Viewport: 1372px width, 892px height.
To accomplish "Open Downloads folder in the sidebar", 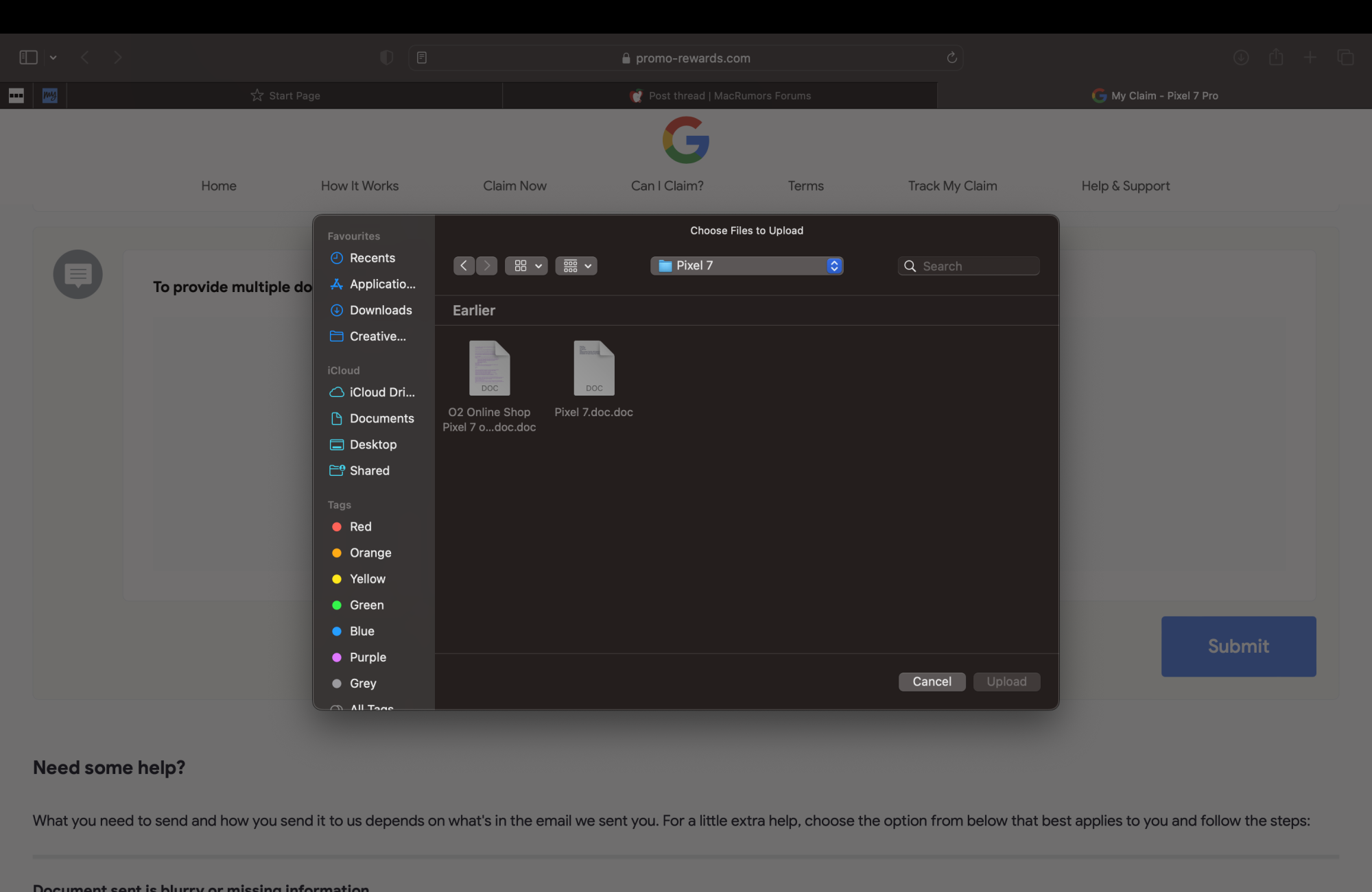I will point(380,310).
